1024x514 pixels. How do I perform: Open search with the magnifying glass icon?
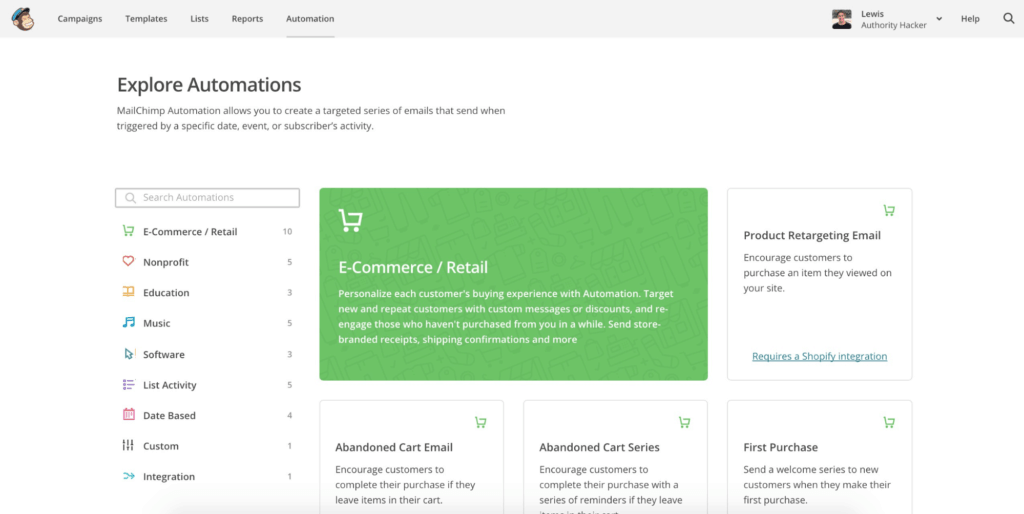[x=1008, y=19]
